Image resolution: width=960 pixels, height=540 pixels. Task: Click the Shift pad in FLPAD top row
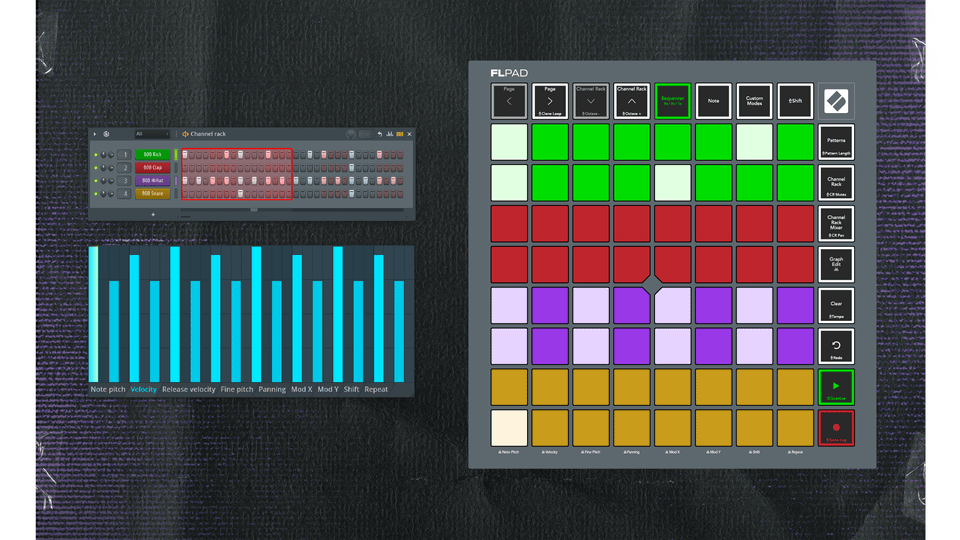pyautogui.click(x=795, y=101)
